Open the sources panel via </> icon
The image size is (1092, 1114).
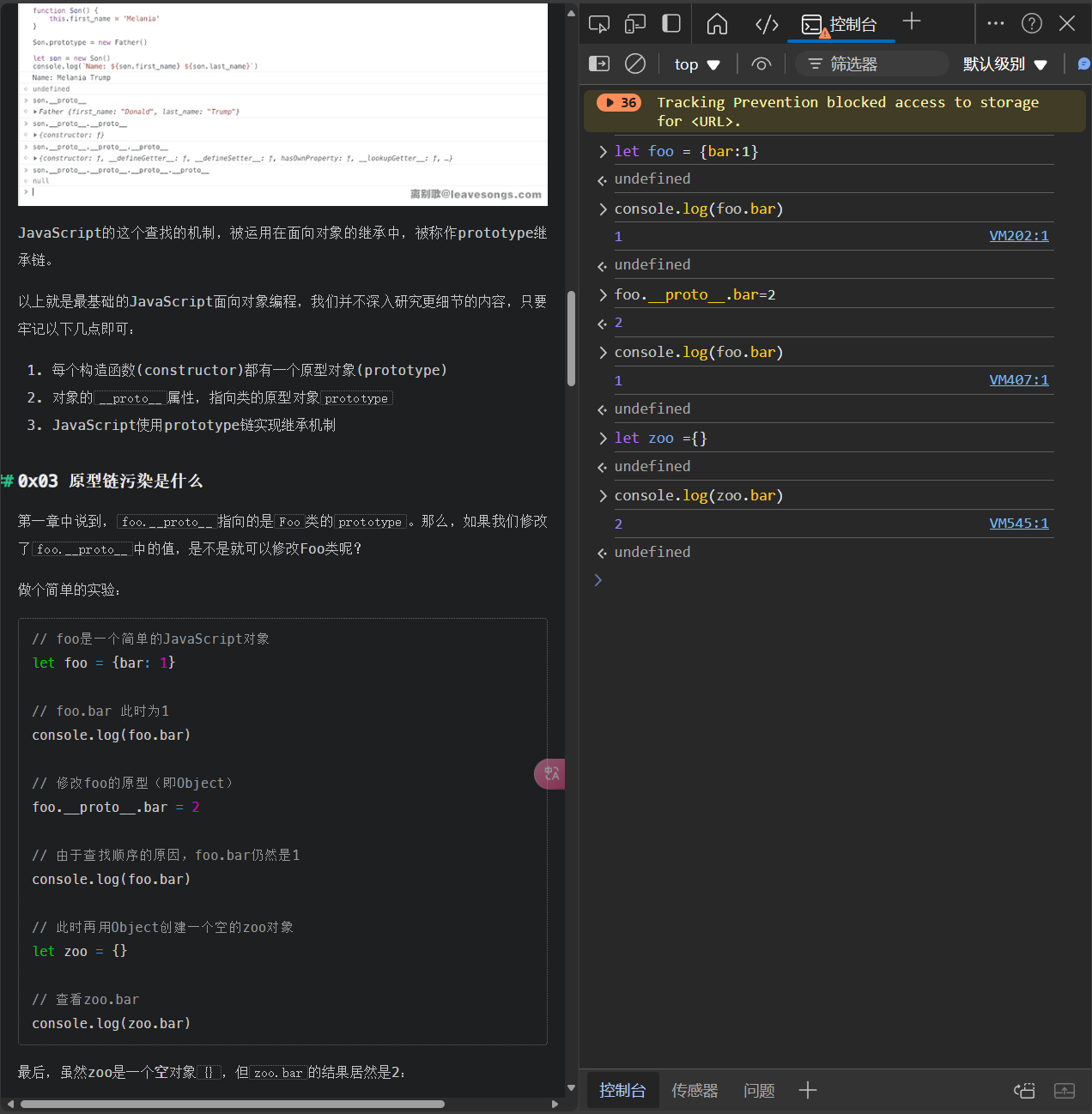767,23
